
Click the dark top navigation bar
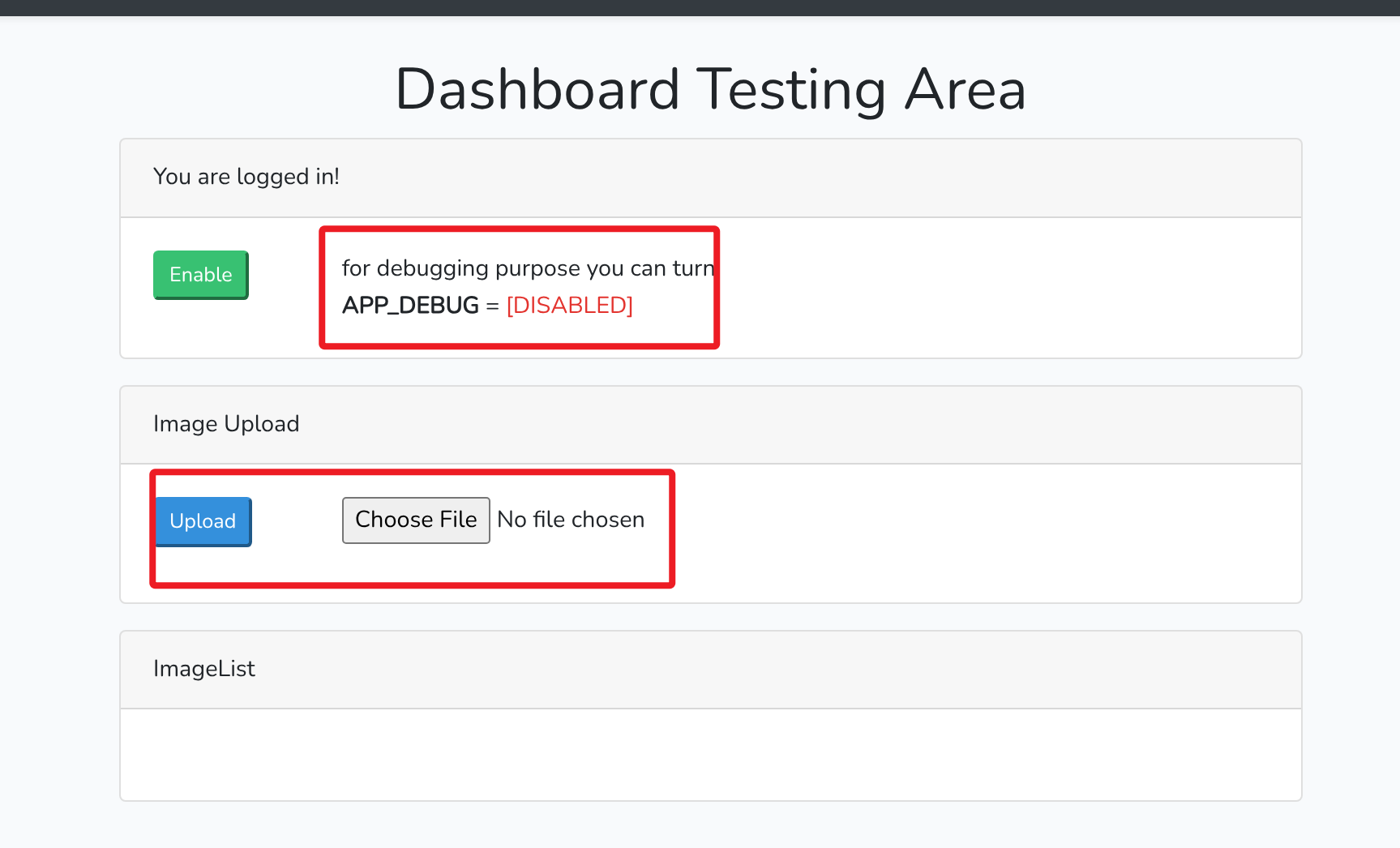point(700,7)
